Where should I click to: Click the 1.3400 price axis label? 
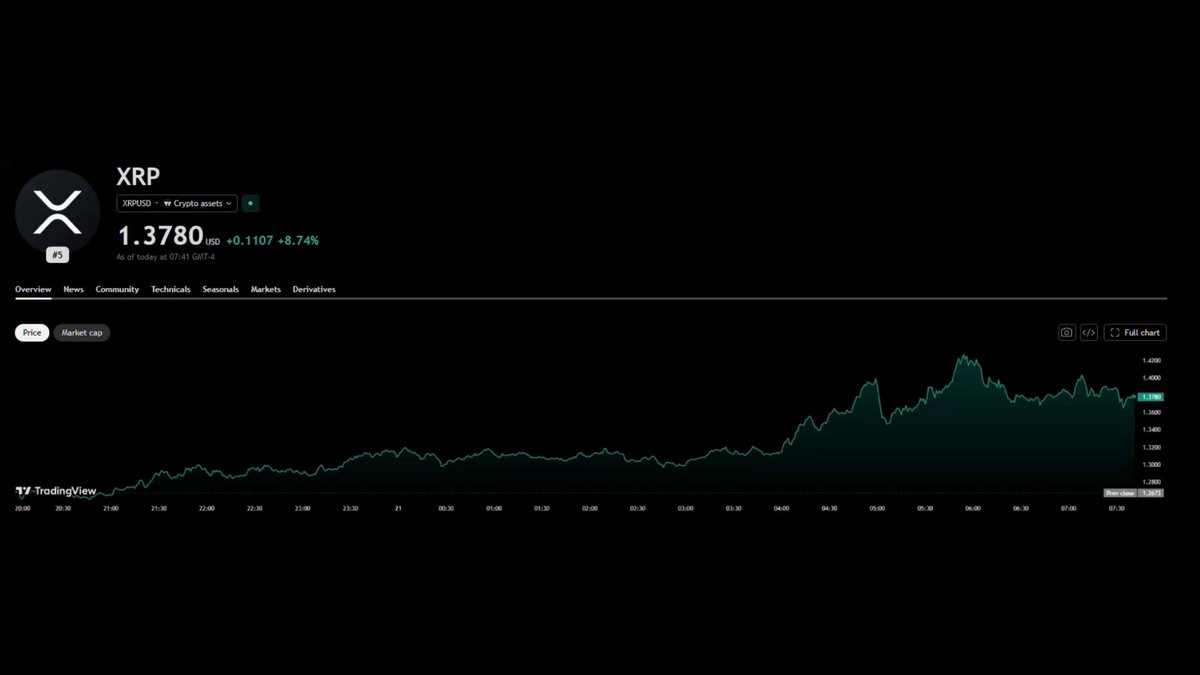coord(1152,430)
